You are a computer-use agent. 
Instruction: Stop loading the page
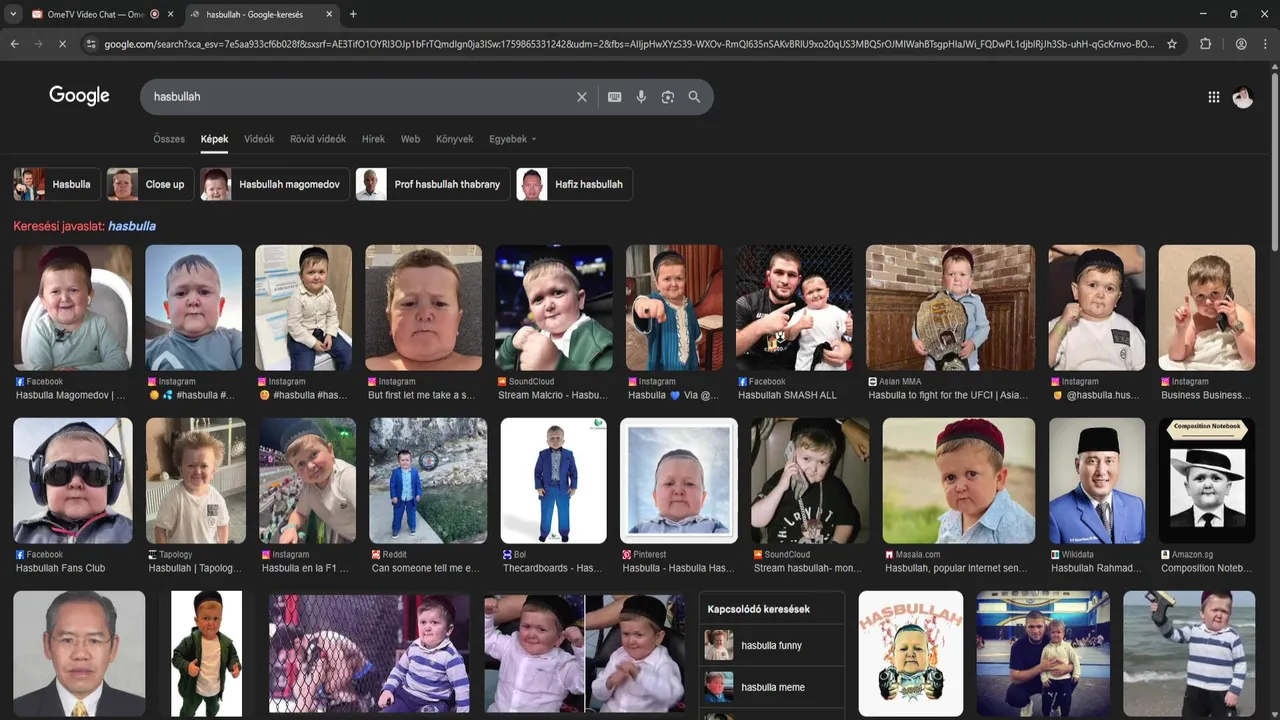(x=62, y=44)
